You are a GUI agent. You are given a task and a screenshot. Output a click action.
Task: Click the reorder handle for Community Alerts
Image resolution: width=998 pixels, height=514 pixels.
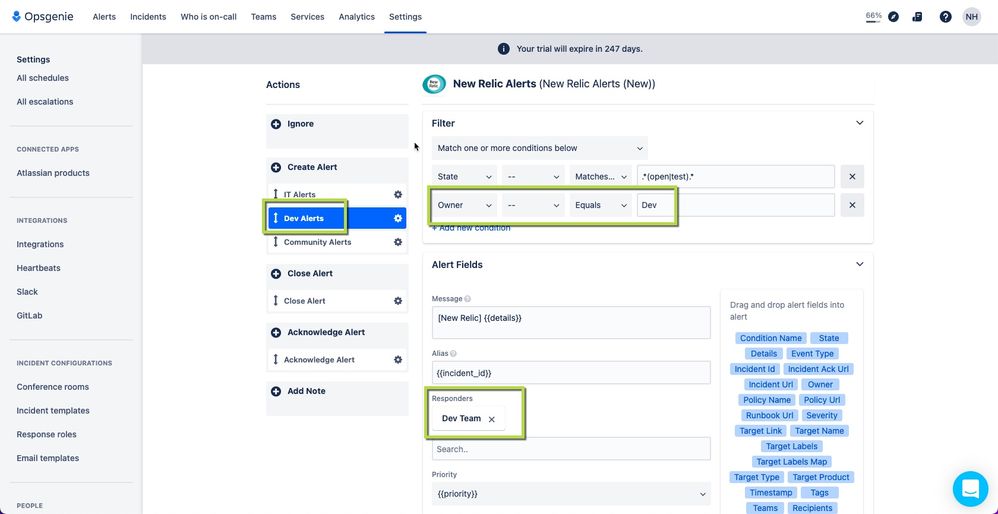[276, 242]
